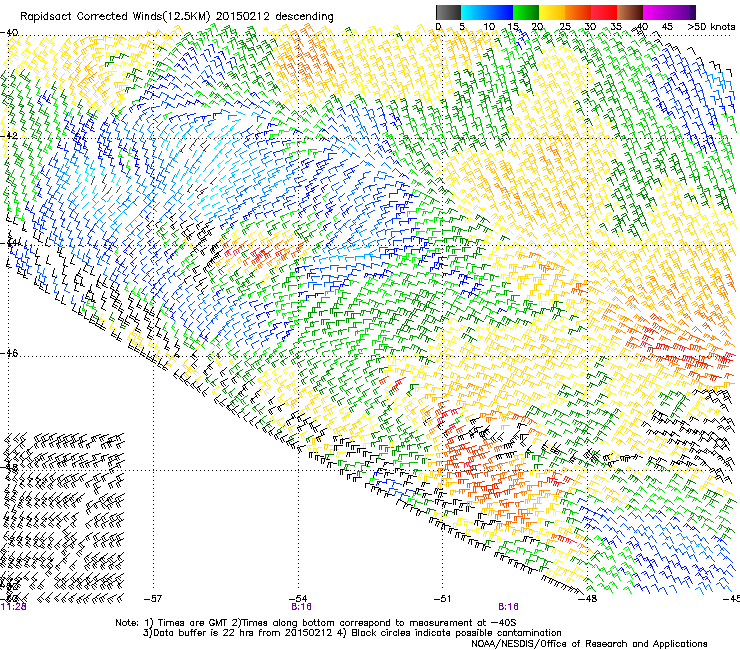The width and height of the screenshot is (740, 650).
Task: Click the orange 25-30 knots legend swatch
Action: click(x=578, y=12)
